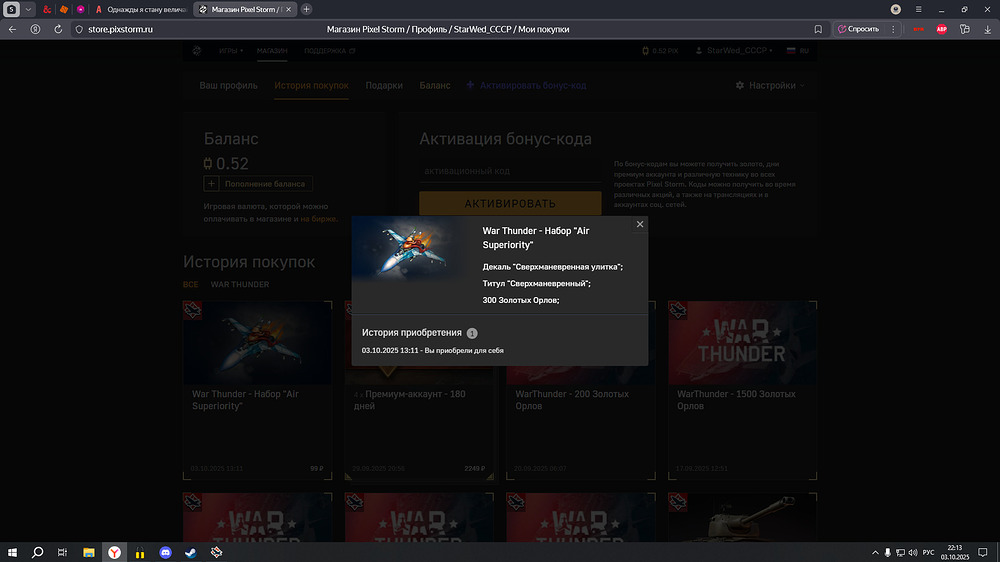This screenshot has width=1000, height=562.
Task: Close the Air Superiority purchase popup
Action: click(x=640, y=225)
